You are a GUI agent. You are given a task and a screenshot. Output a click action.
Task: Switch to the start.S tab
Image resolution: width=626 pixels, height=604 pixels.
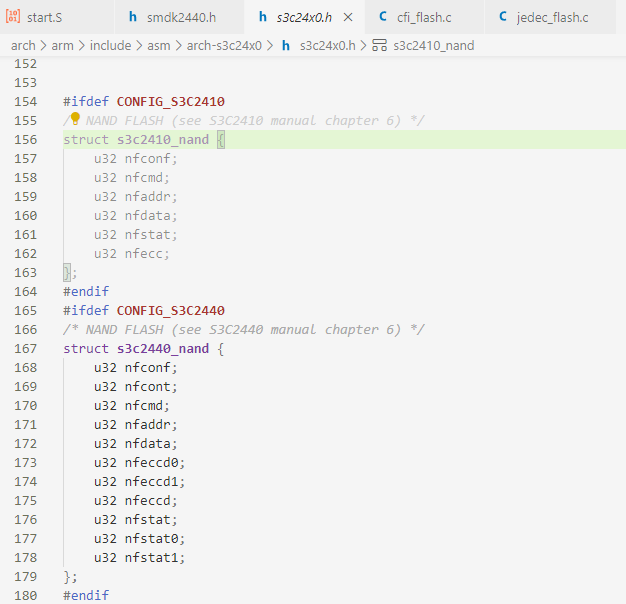(x=57, y=17)
